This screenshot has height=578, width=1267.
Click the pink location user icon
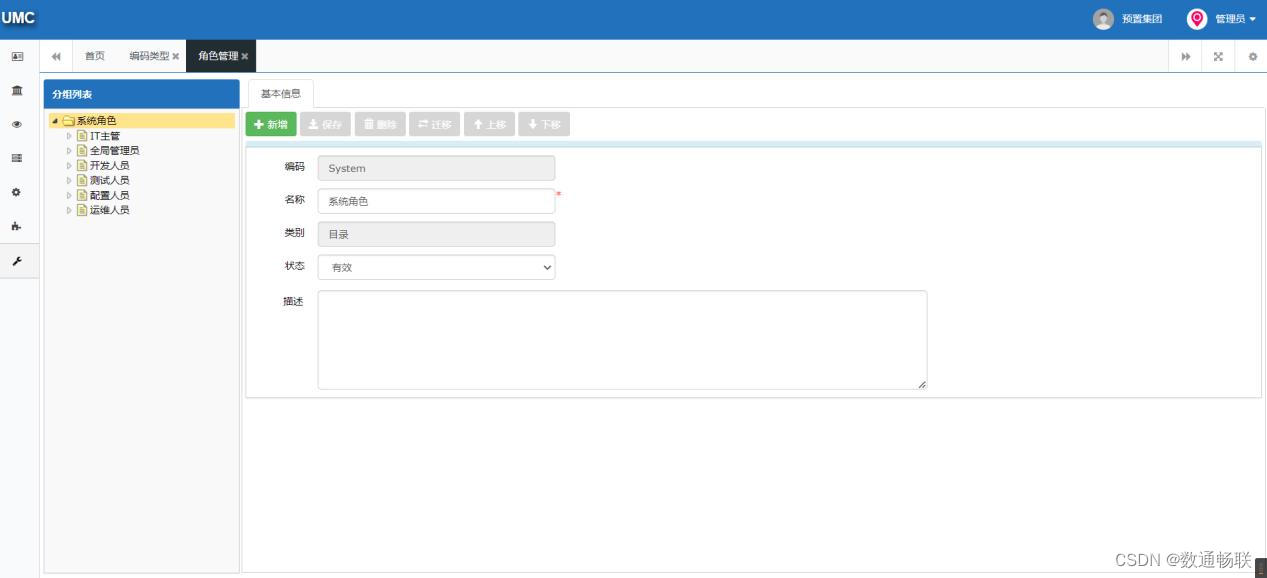(1197, 19)
